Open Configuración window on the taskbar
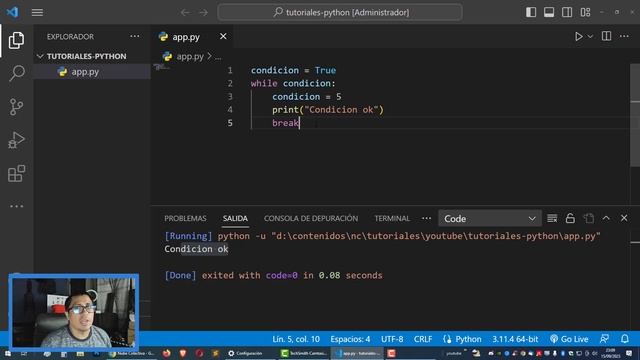This screenshot has width=640, height=360. point(246,353)
